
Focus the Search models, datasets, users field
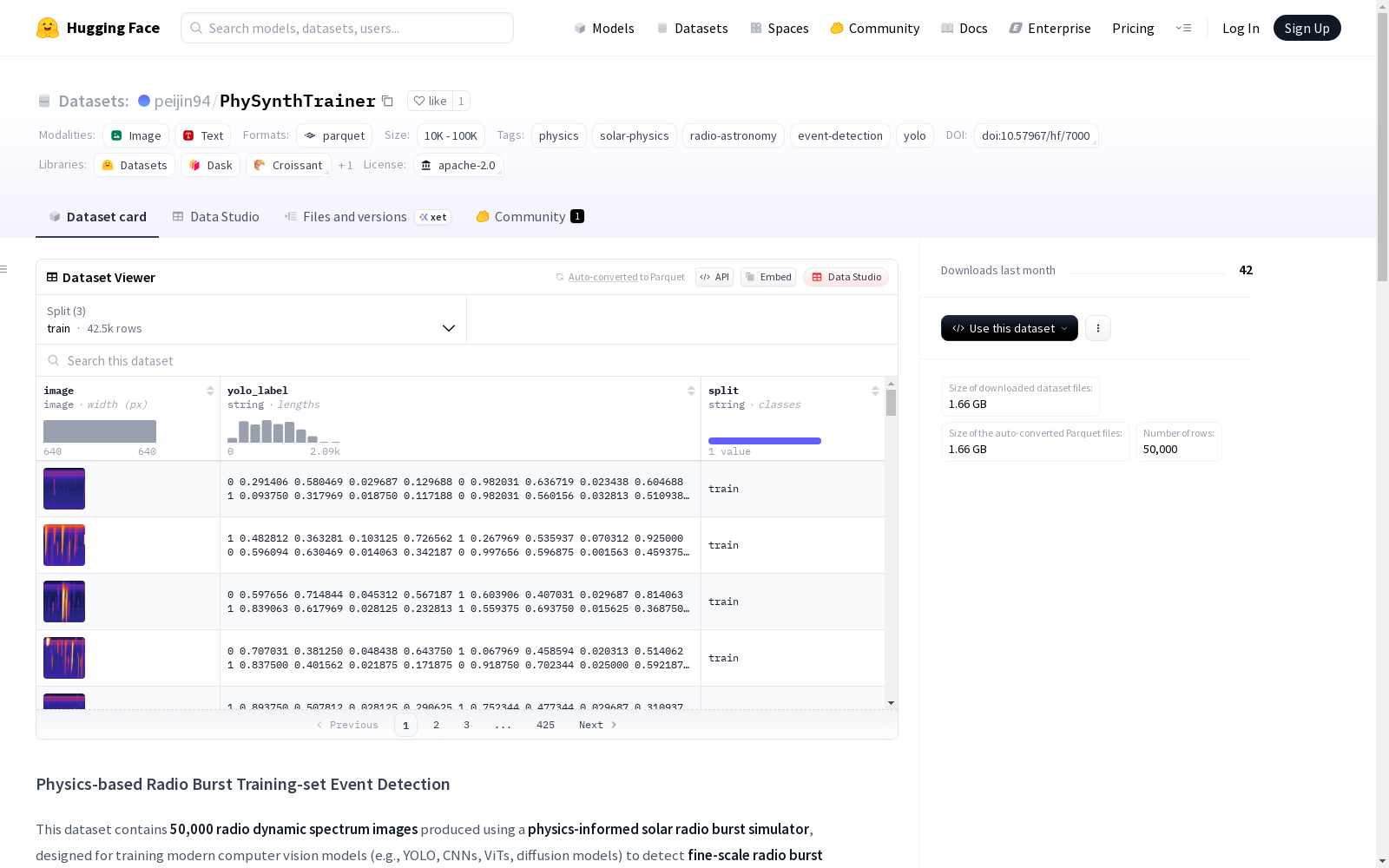click(x=347, y=28)
